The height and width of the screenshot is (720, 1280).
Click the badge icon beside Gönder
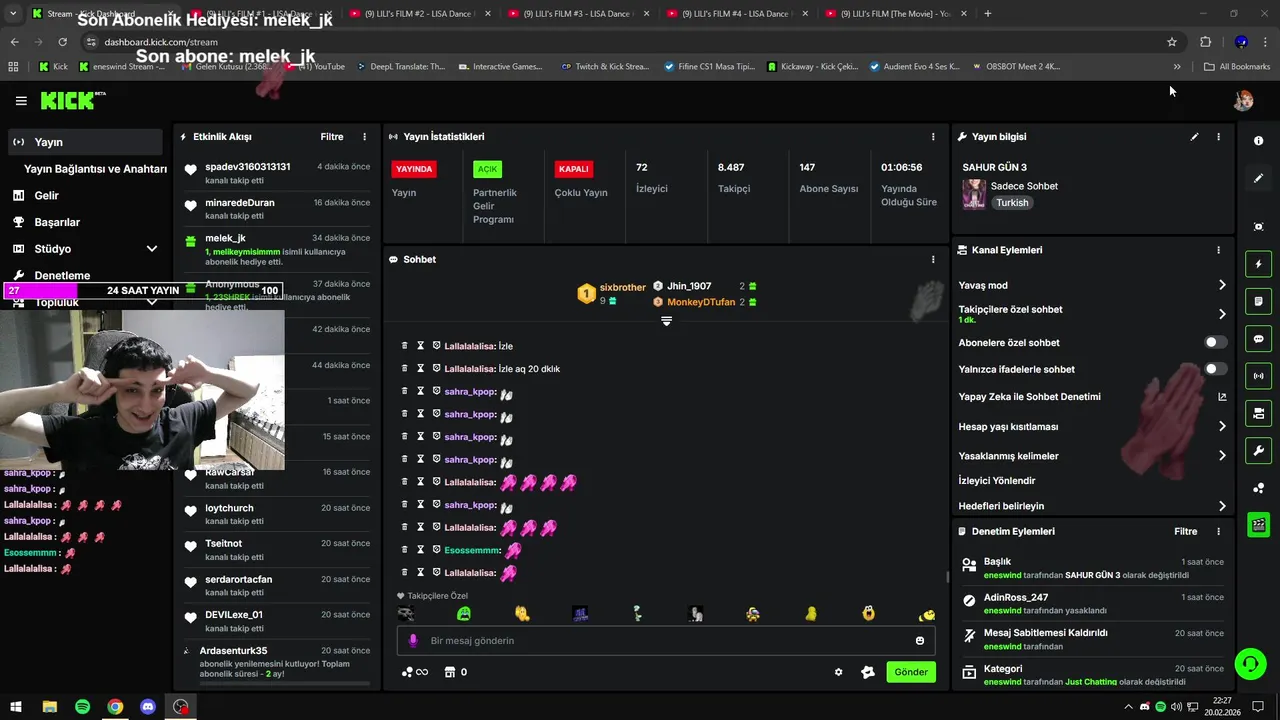coord(868,672)
